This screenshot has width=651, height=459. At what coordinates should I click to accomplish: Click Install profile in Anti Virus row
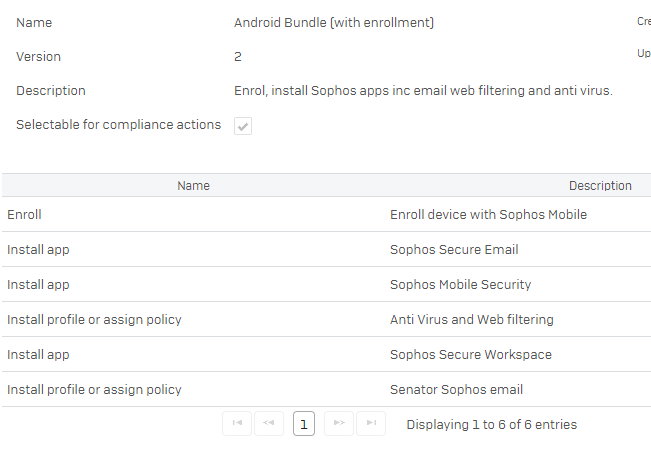[x=94, y=320]
